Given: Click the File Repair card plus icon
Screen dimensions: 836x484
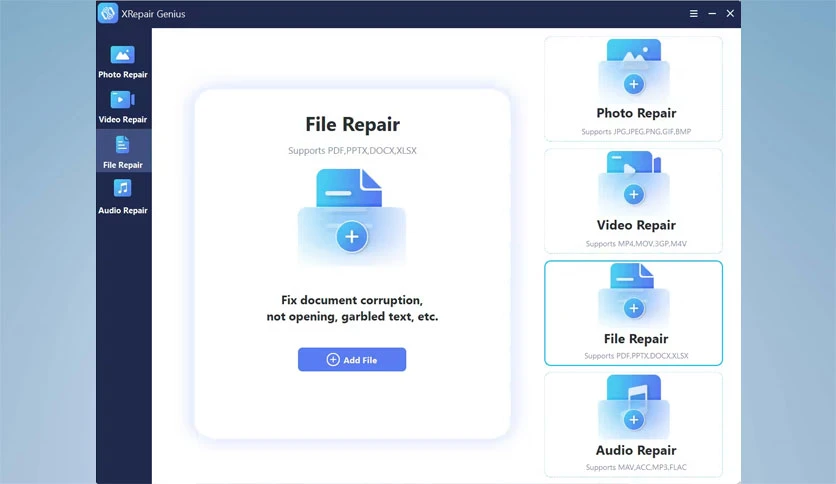Looking at the screenshot, I should click(634, 308).
